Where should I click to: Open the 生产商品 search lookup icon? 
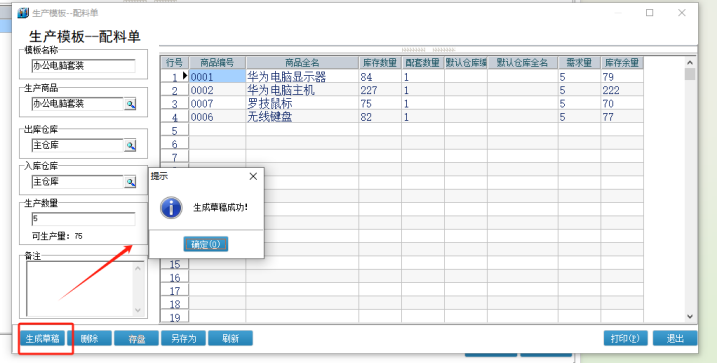tap(131, 104)
